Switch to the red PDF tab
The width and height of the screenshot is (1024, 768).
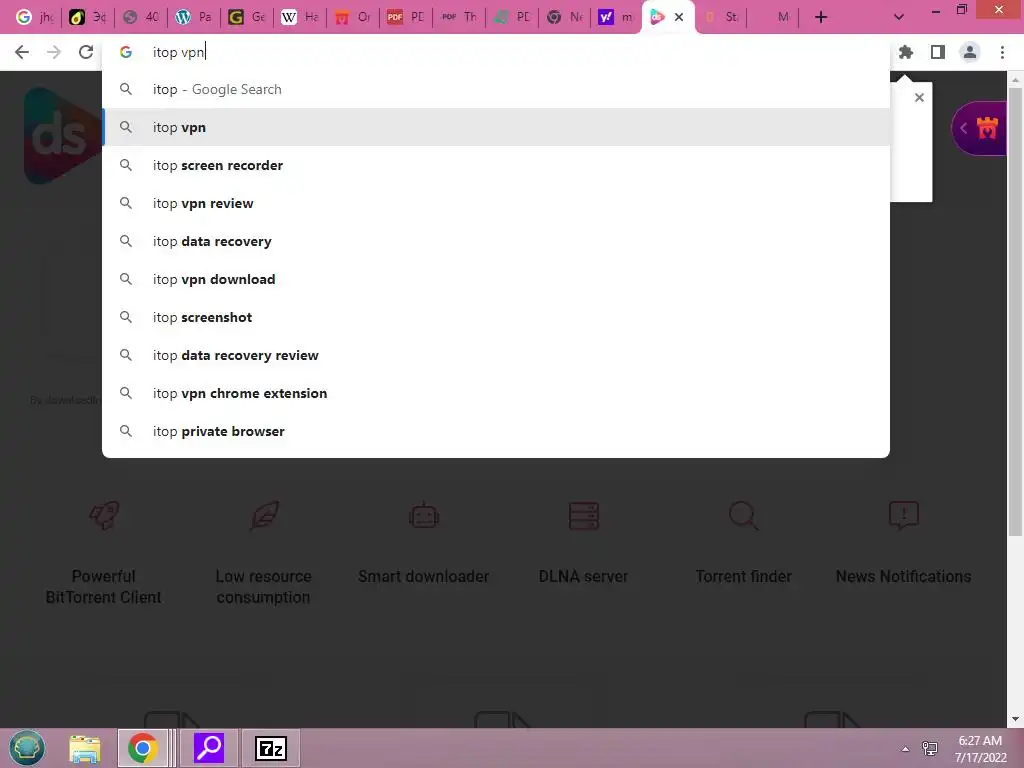[x=406, y=18]
